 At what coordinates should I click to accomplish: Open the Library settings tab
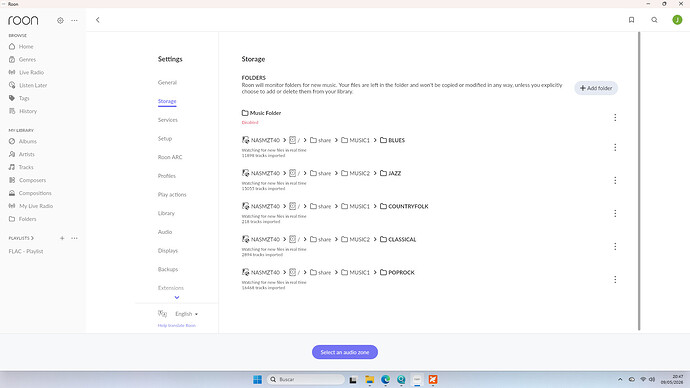166,213
